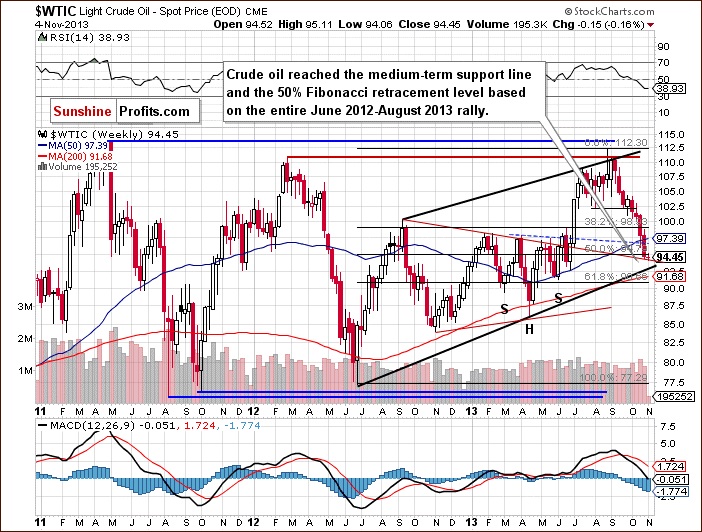
Task: Click the Volume 195,252 legend entry
Action: 80,167
